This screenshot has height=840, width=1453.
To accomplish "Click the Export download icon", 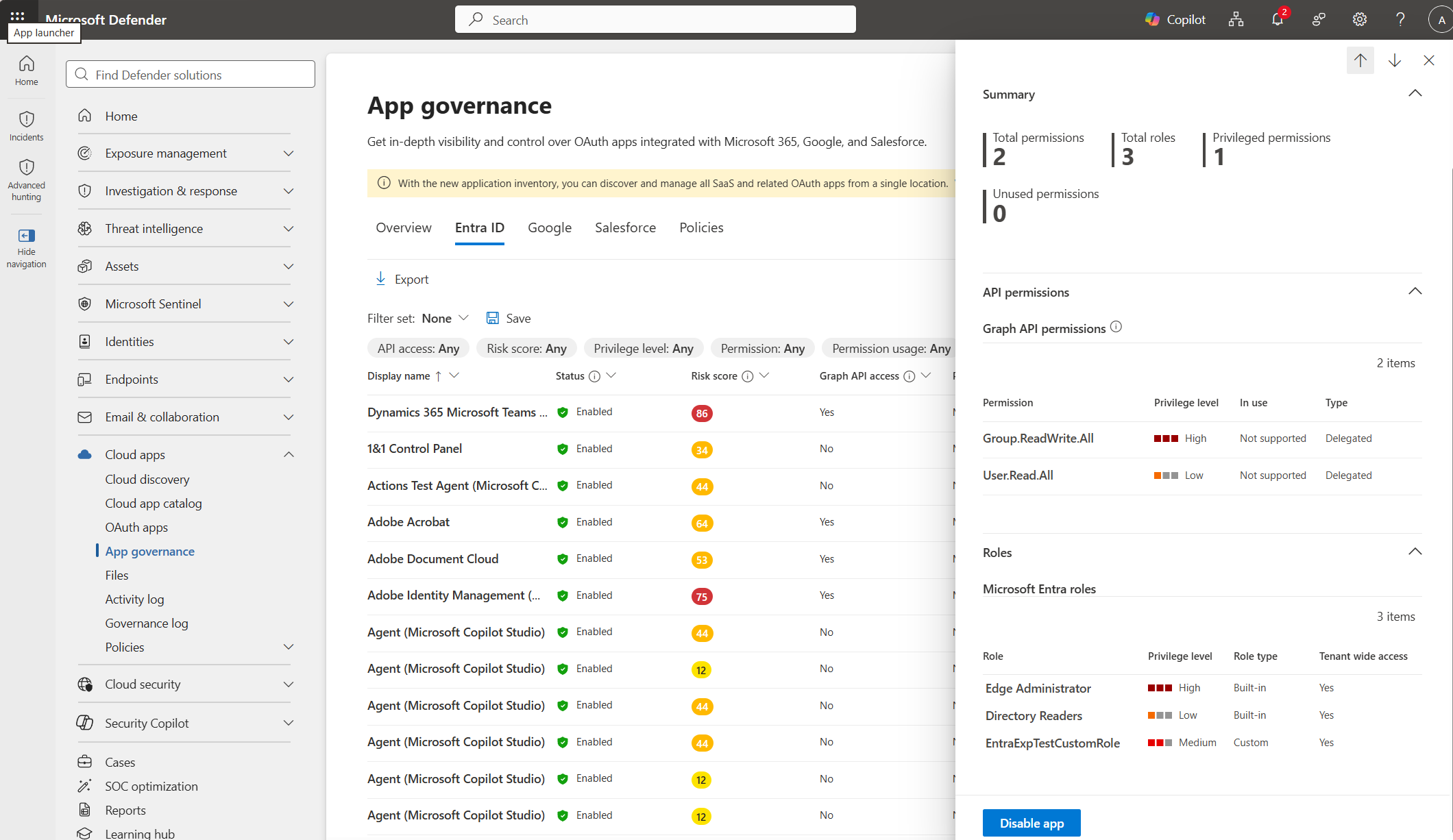I will pos(380,279).
